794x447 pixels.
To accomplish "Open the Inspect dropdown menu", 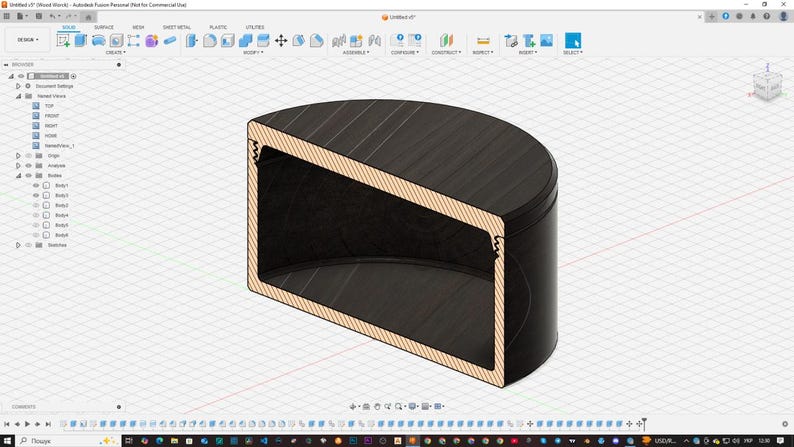I will pos(483,53).
